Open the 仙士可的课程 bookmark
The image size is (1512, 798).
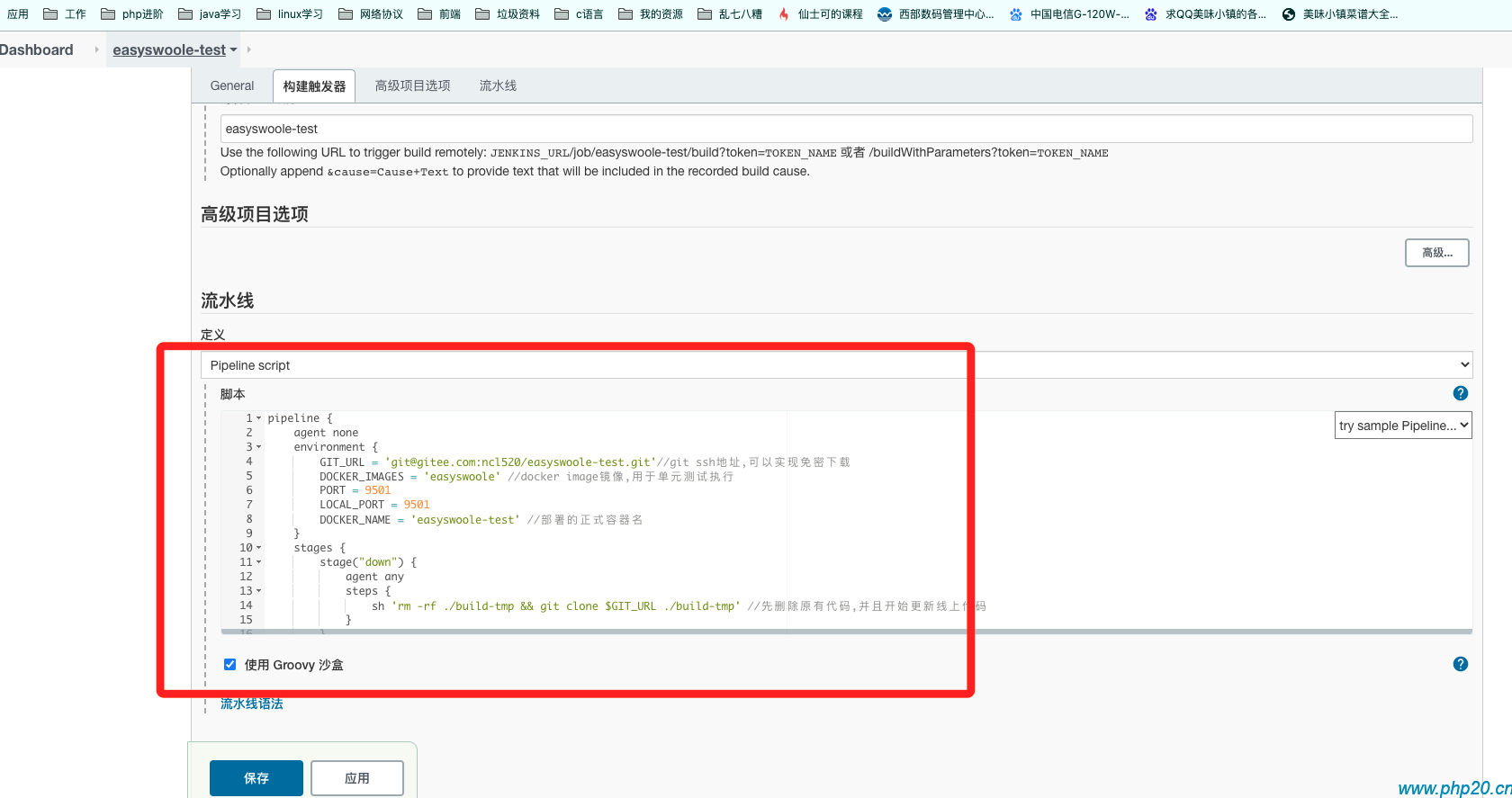[x=820, y=13]
